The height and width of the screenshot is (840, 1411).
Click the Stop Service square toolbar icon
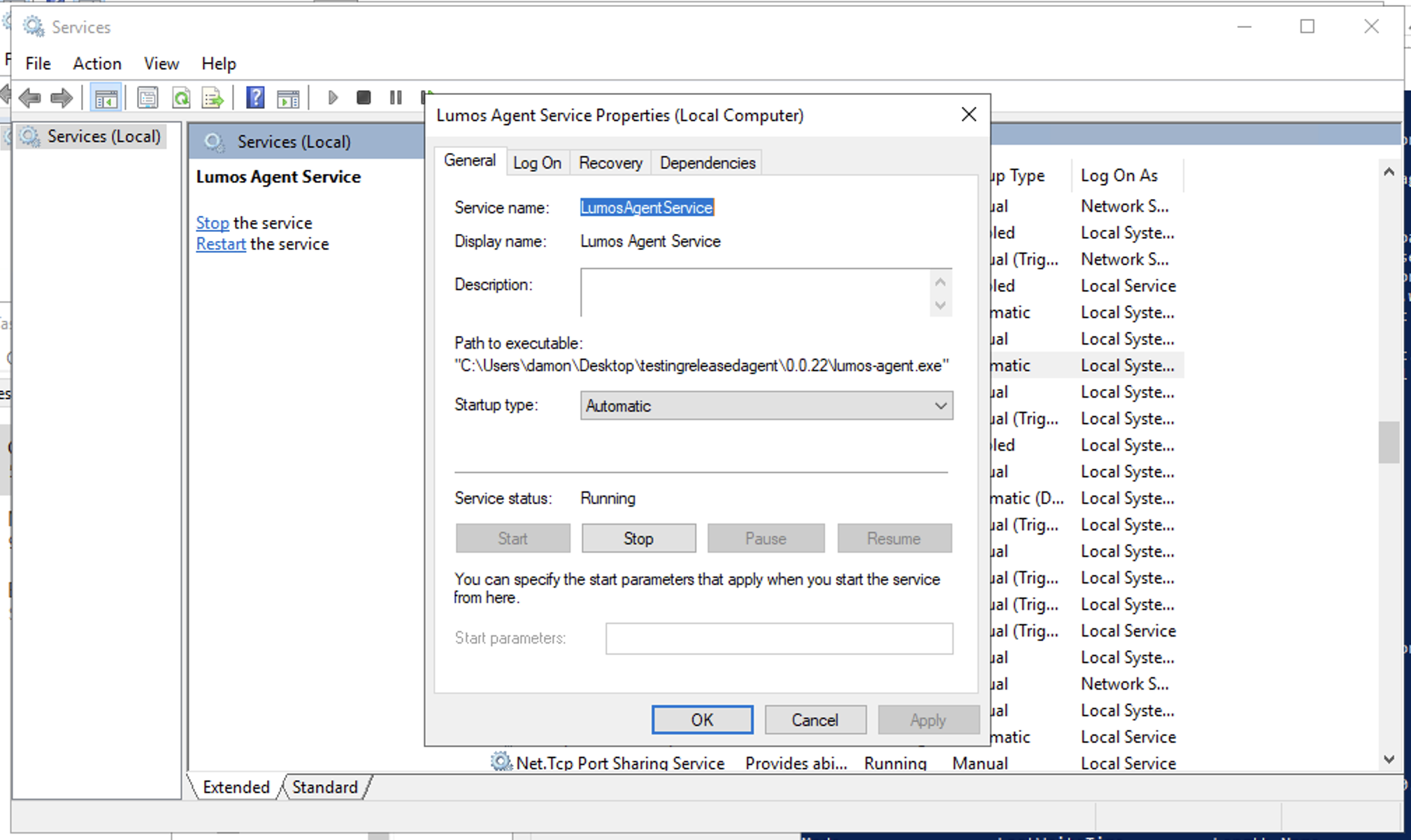[364, 98]
